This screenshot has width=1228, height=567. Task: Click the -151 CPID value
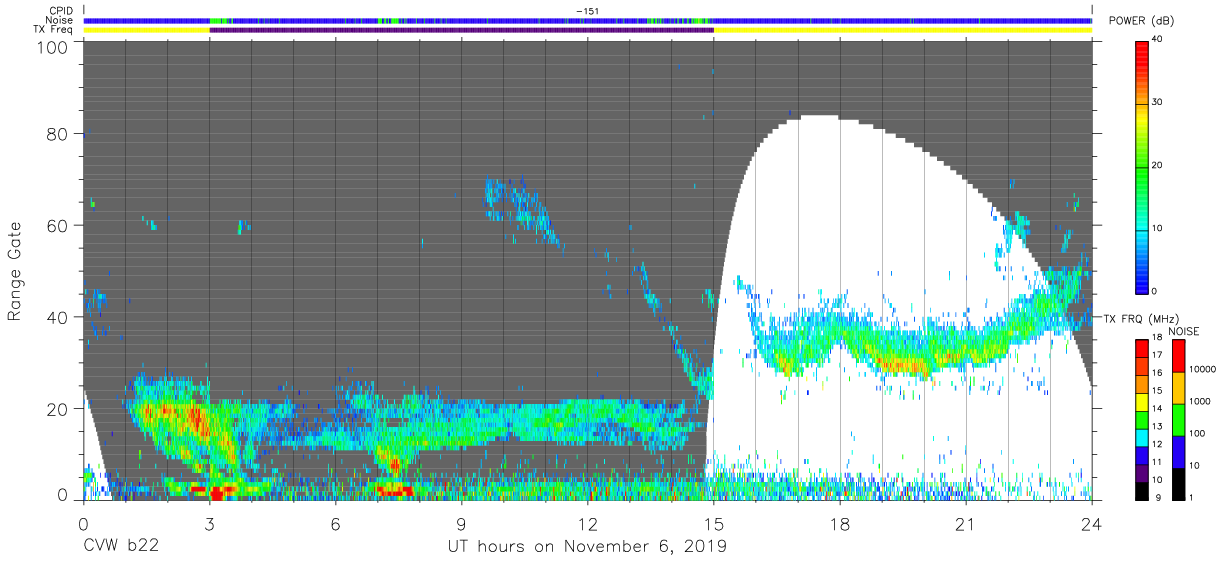tap(587, 11)
